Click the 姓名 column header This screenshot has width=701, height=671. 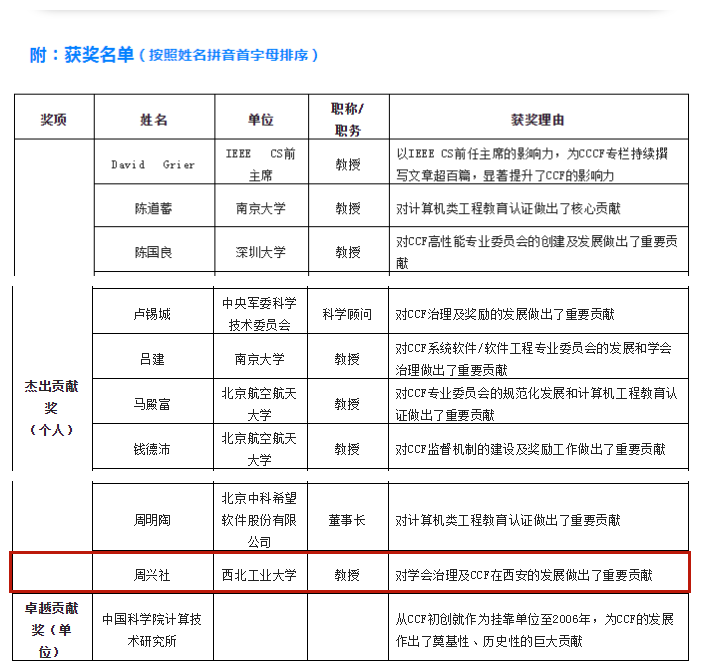click(153, 120)
